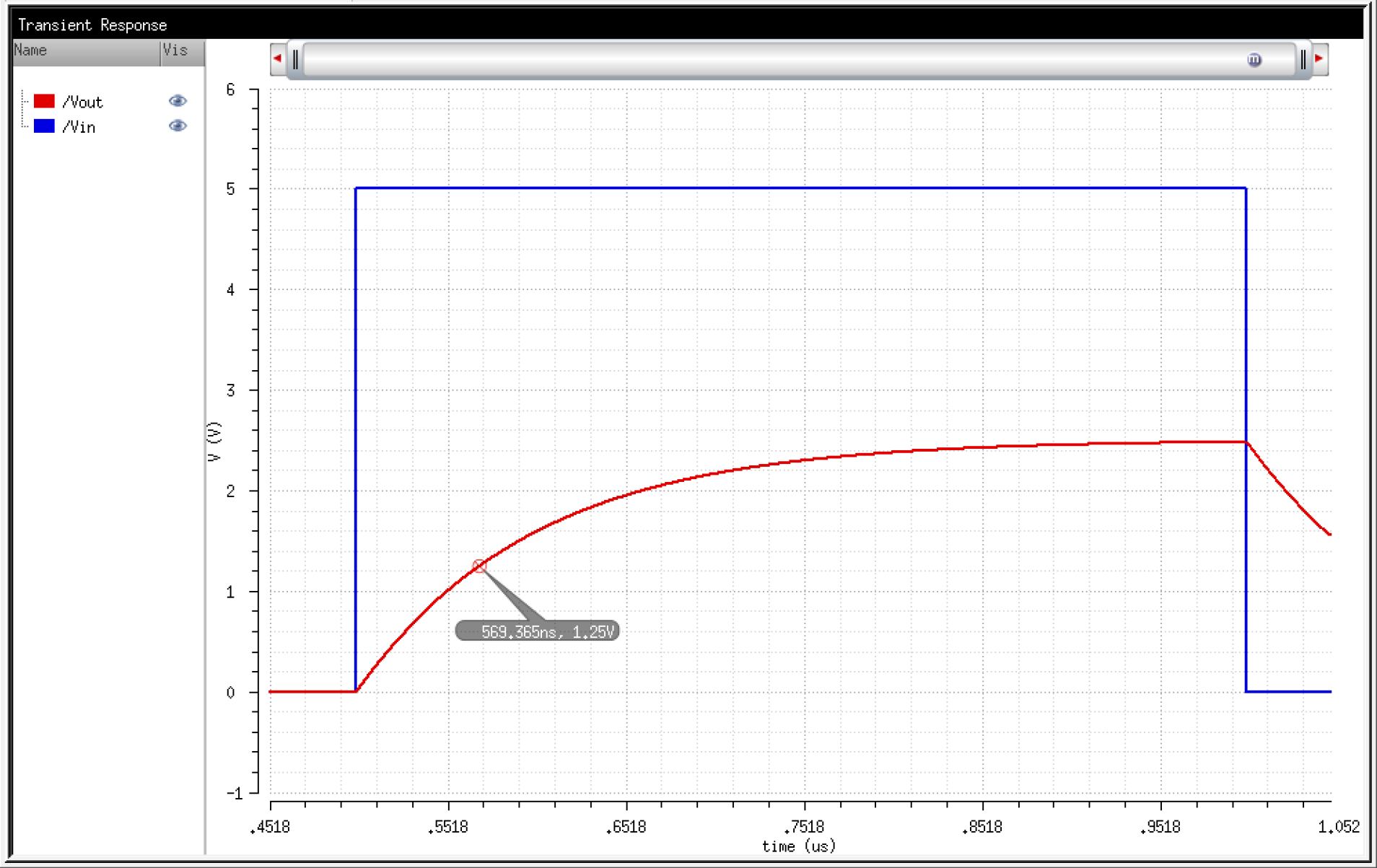
Task: Select the /Vin signal label
Action: [x=79, y=126]
